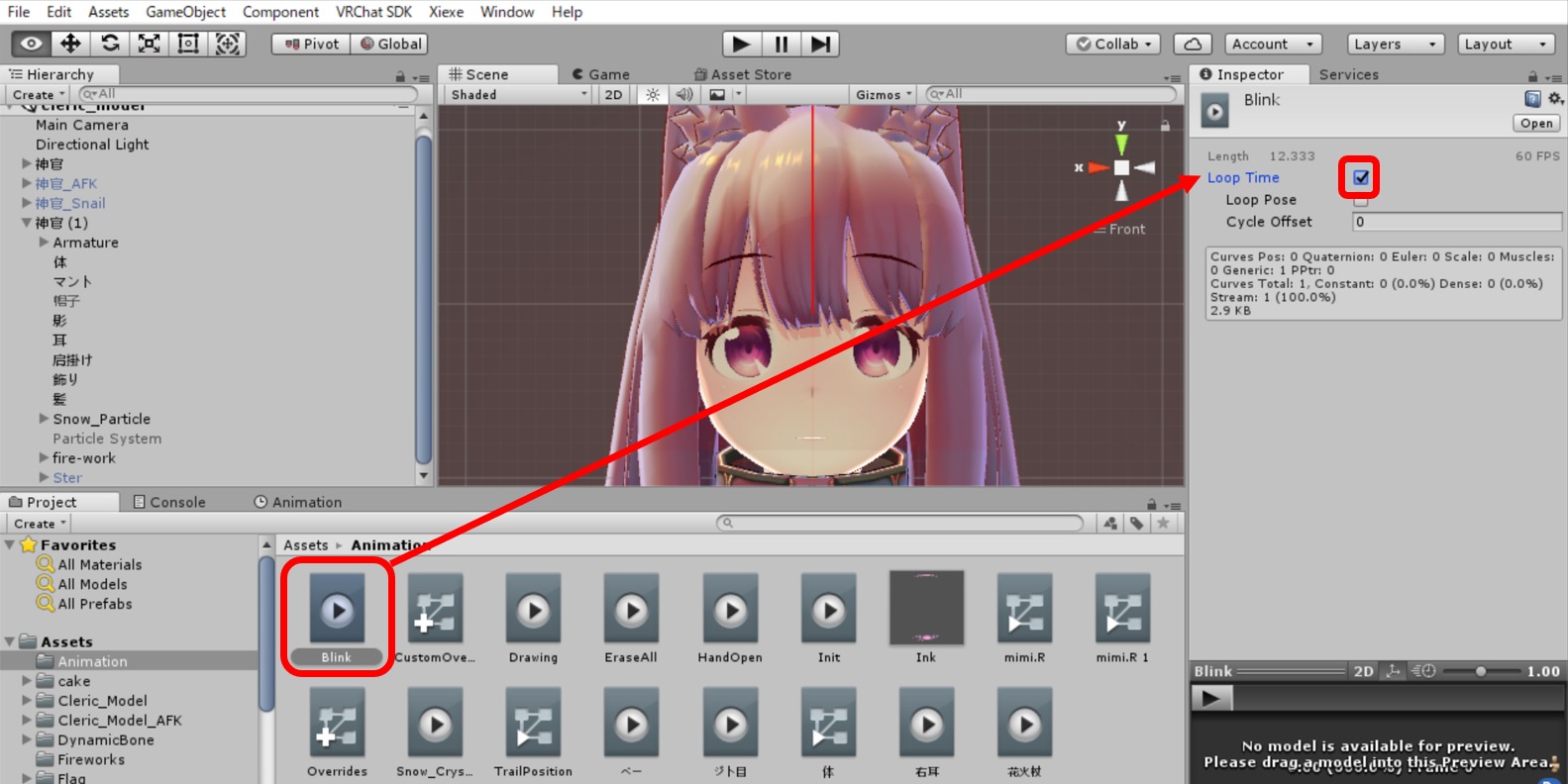Uncheck the Loop Time checkbox
The width and height of the screenshot is (1568, 784).
[1361, 178]
